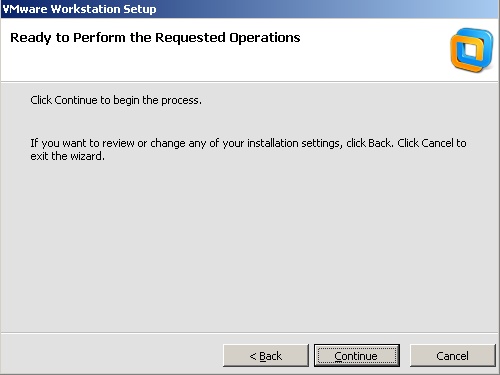The height and width of the screenshot is (375, 500).
Task: Click the phrase 'installation settings' in the paragraph
Action: point(294,143)
